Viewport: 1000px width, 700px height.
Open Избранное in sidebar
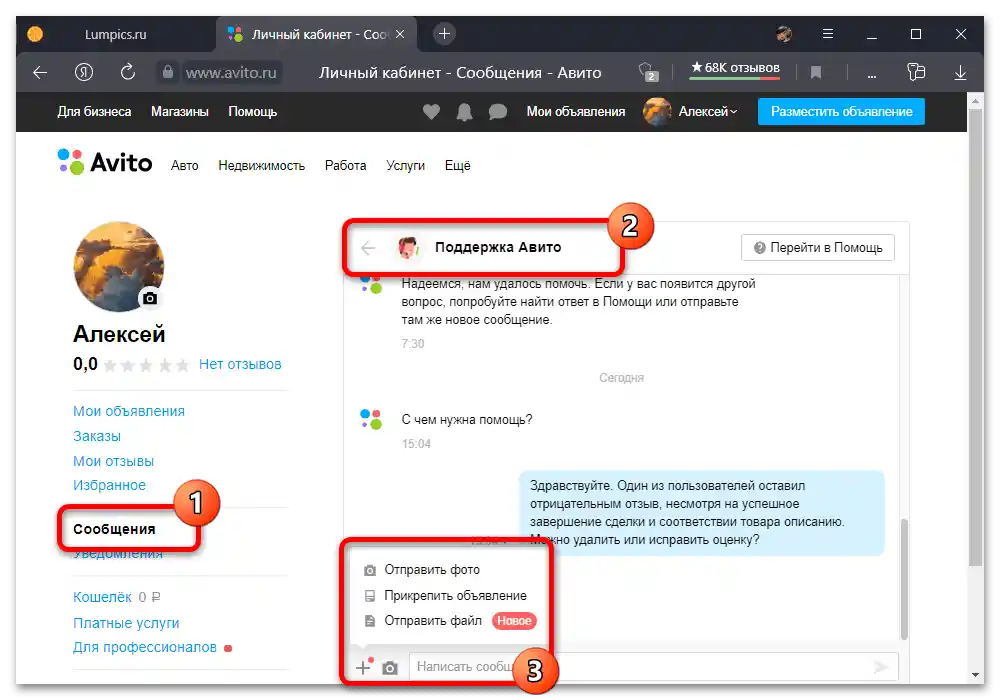[x=109, y=485]
